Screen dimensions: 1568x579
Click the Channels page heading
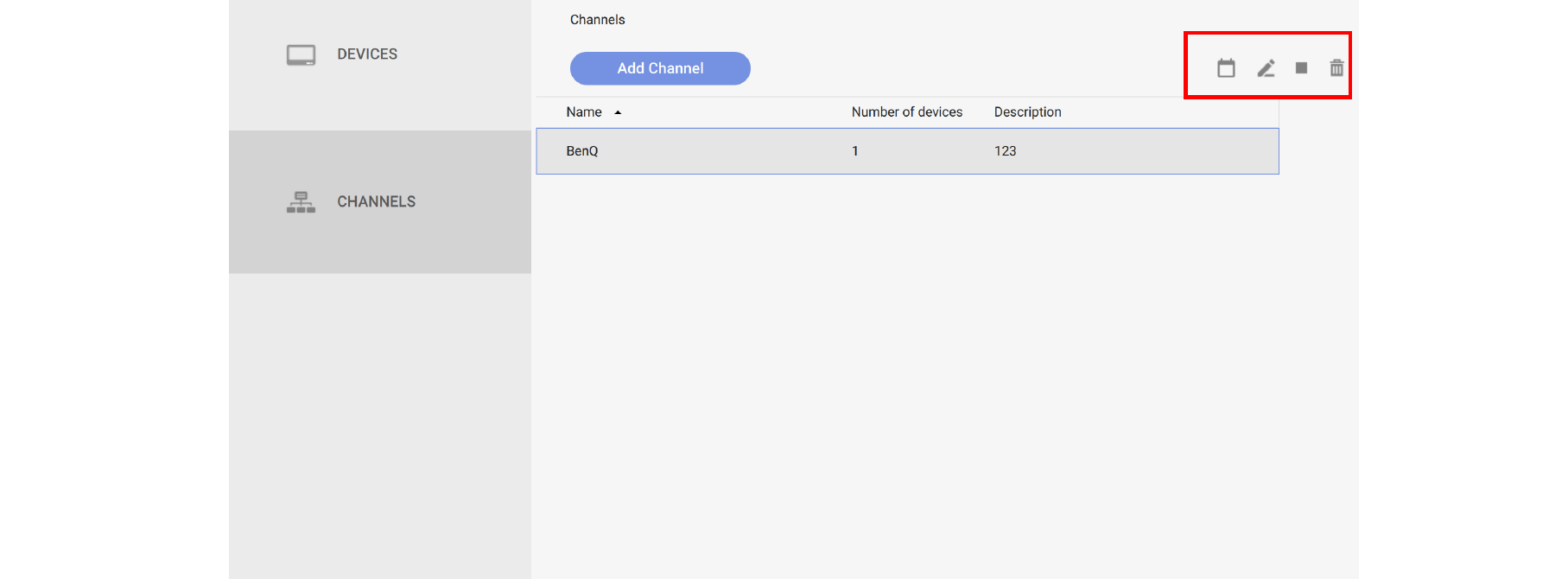[597, 20]
